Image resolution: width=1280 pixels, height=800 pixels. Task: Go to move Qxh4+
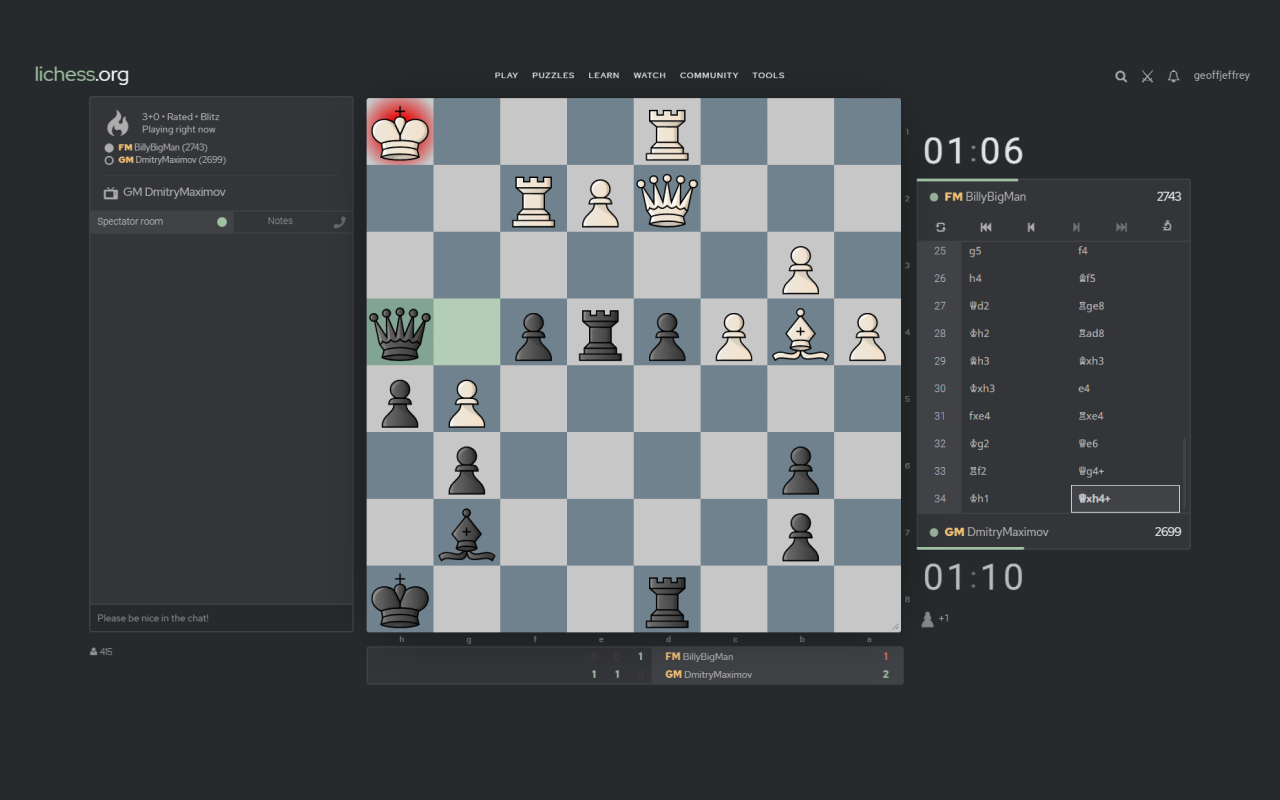point(1125,499)
